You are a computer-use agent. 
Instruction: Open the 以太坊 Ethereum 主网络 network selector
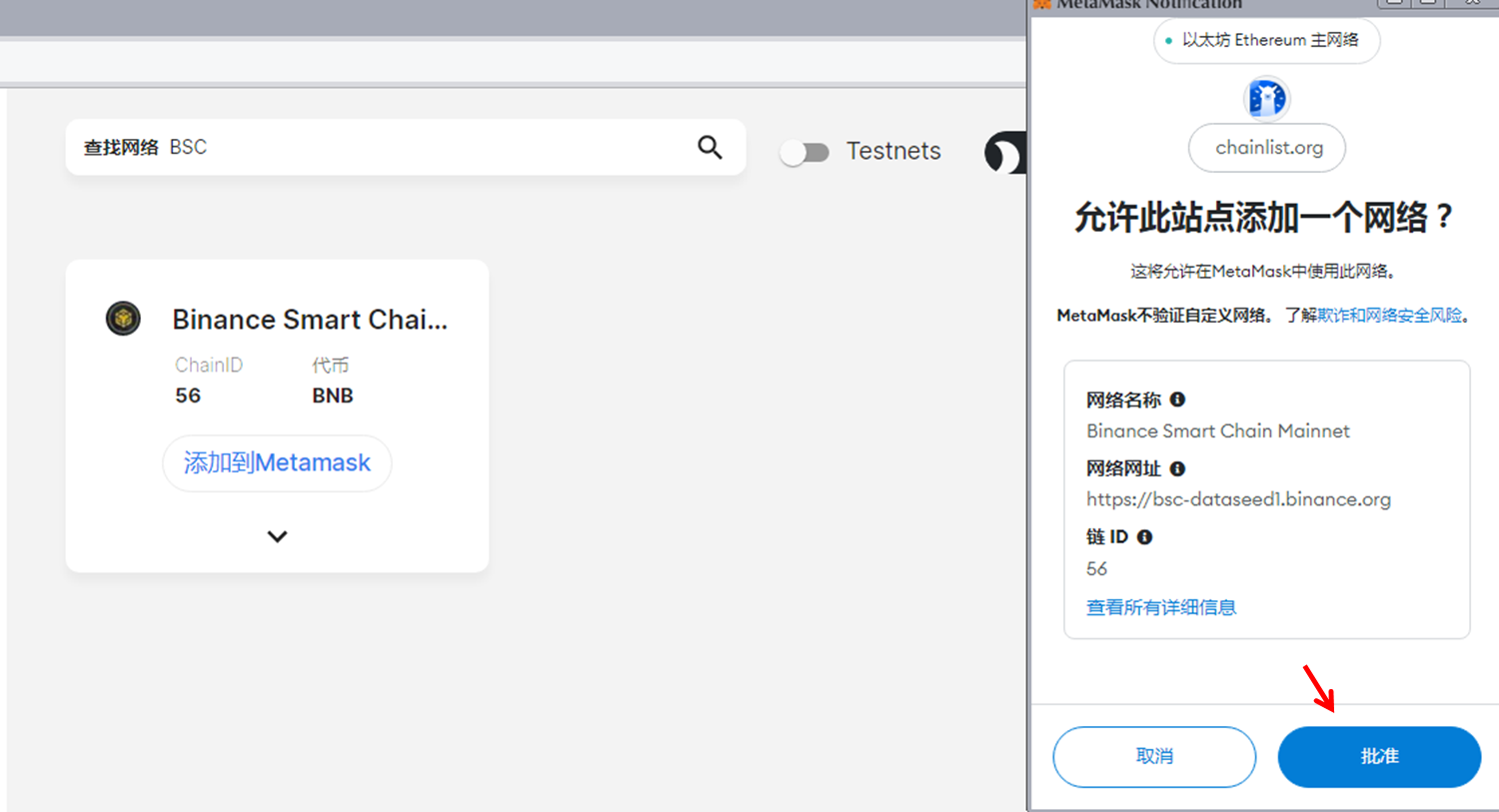1266,41
